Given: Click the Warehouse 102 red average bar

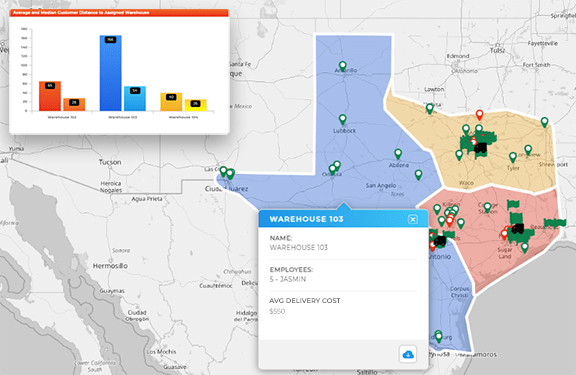Looking at the screenshot, I should (x=50, y=96).
